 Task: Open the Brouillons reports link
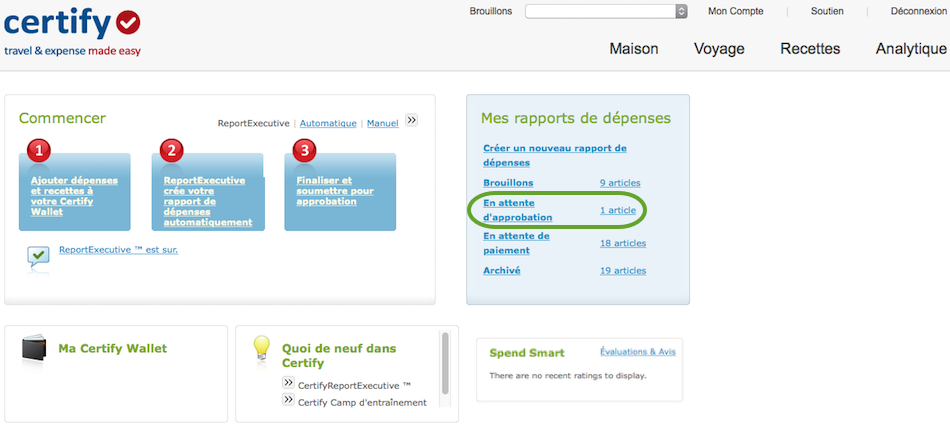(x=508, y=182)
